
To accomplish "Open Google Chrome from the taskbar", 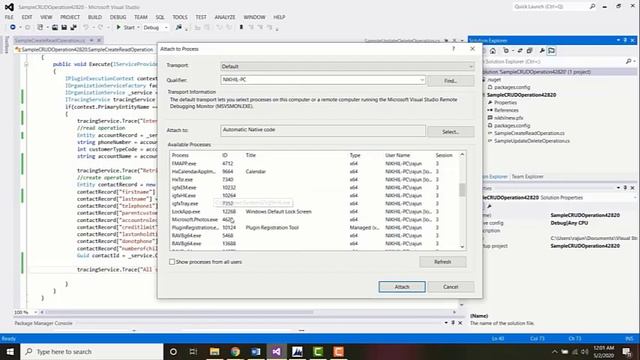I will (x=235, y=351).
